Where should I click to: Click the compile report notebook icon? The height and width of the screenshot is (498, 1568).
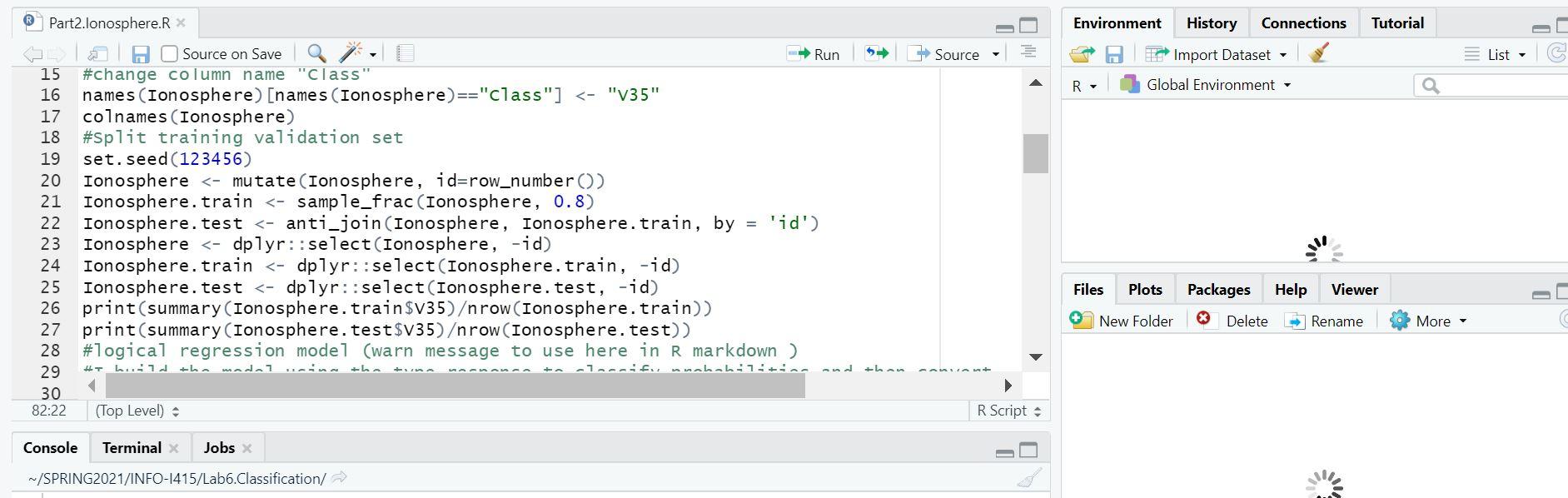[406, 54]
